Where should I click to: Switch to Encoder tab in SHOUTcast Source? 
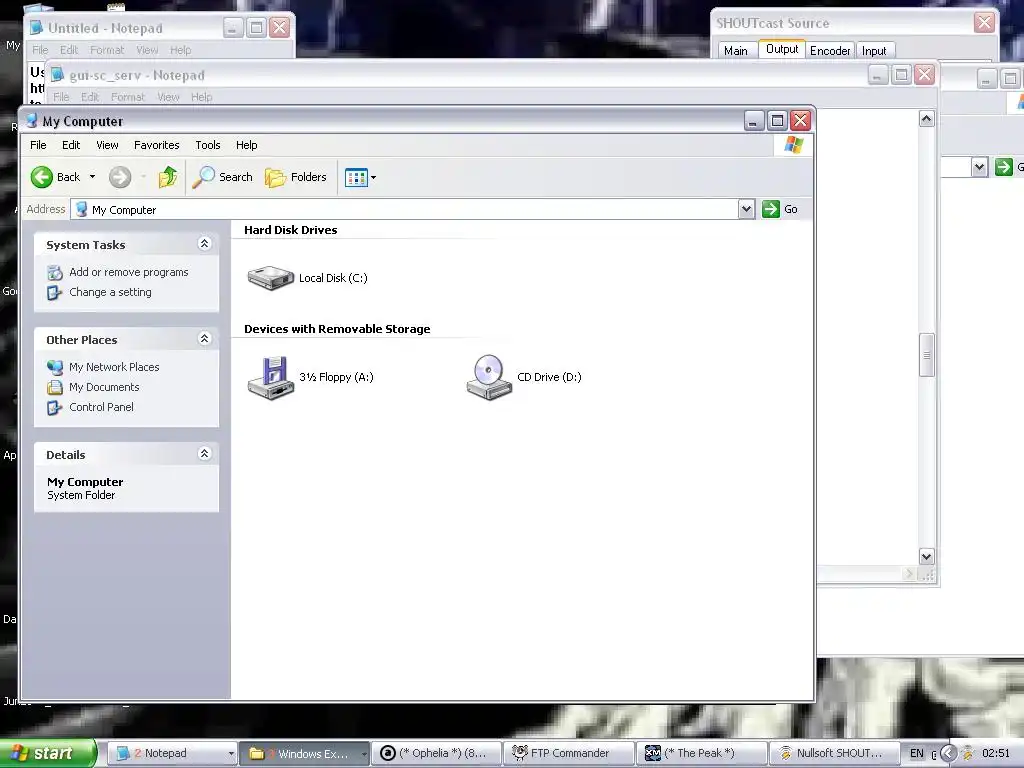pos(830,51)
